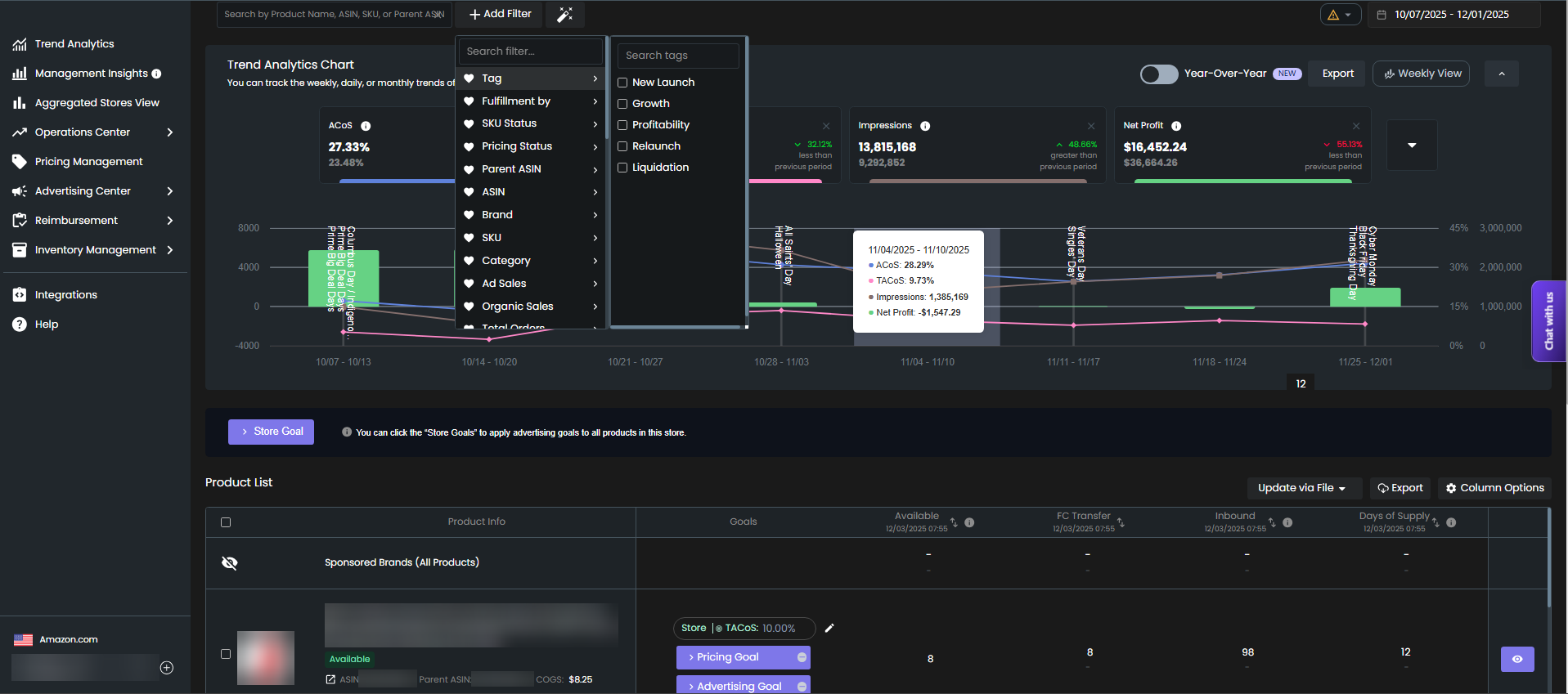Select the Parent ASIN filter option

531,169
